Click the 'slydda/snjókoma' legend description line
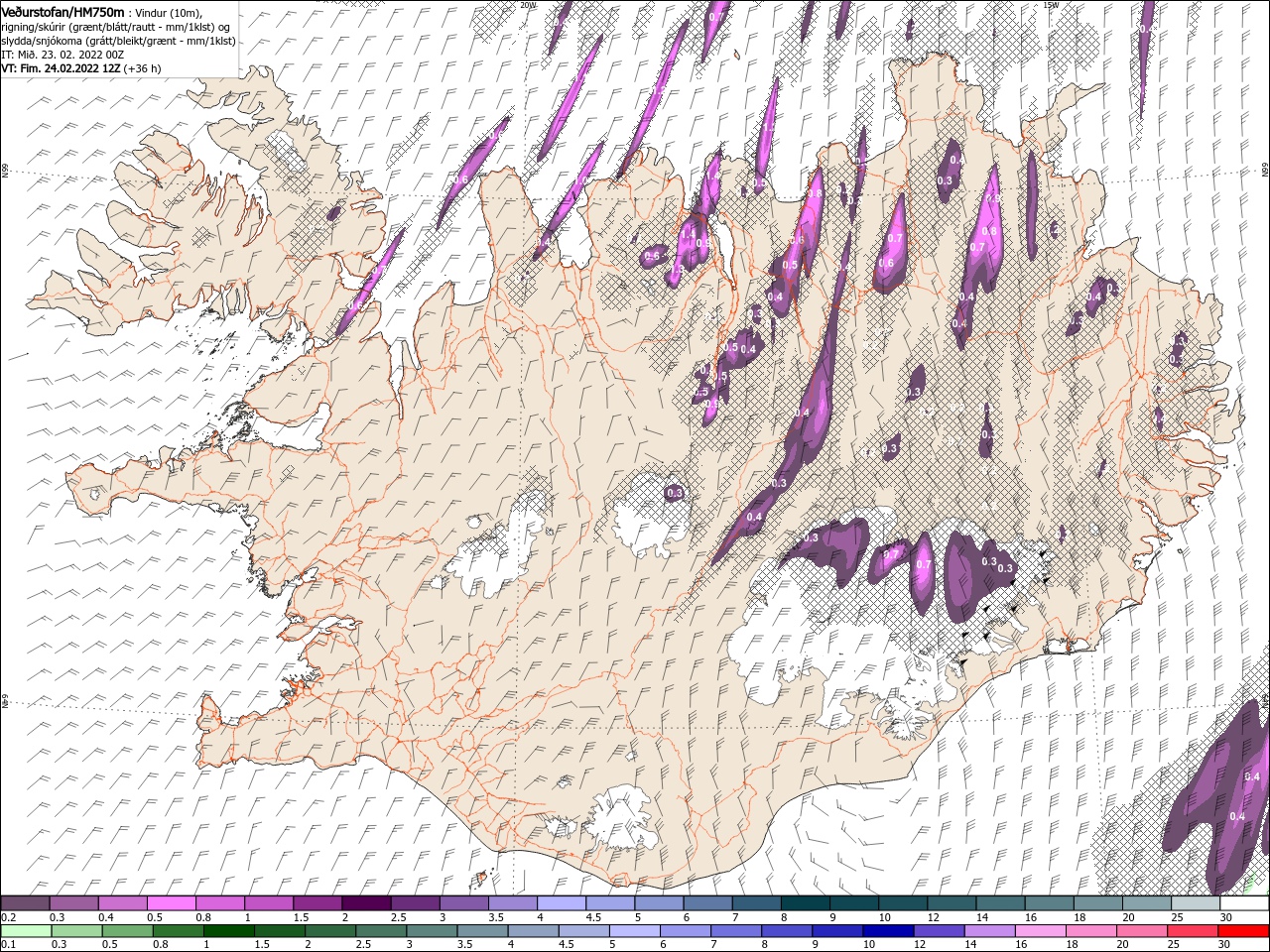The image size is (1270, 952). pyautogui.click(x=119, y=41)
